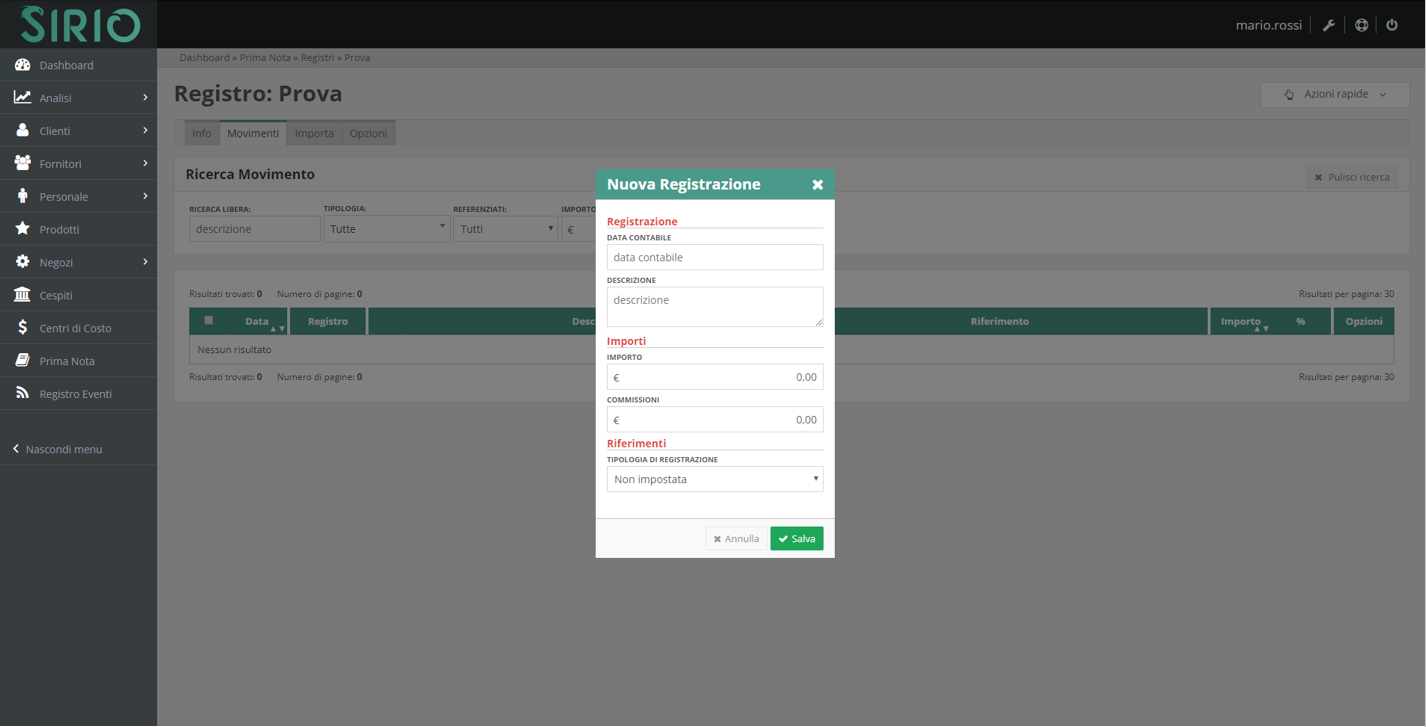This screenshot has height=727, width=1426.
Task: Toggle the select-all checkbox in table header
Action: pos(208,321)
